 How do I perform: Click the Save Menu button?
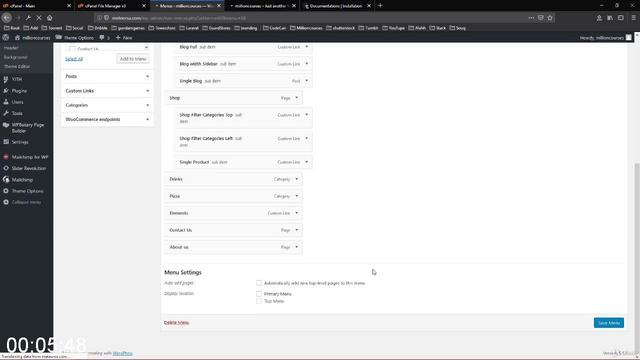coord(609,323)
